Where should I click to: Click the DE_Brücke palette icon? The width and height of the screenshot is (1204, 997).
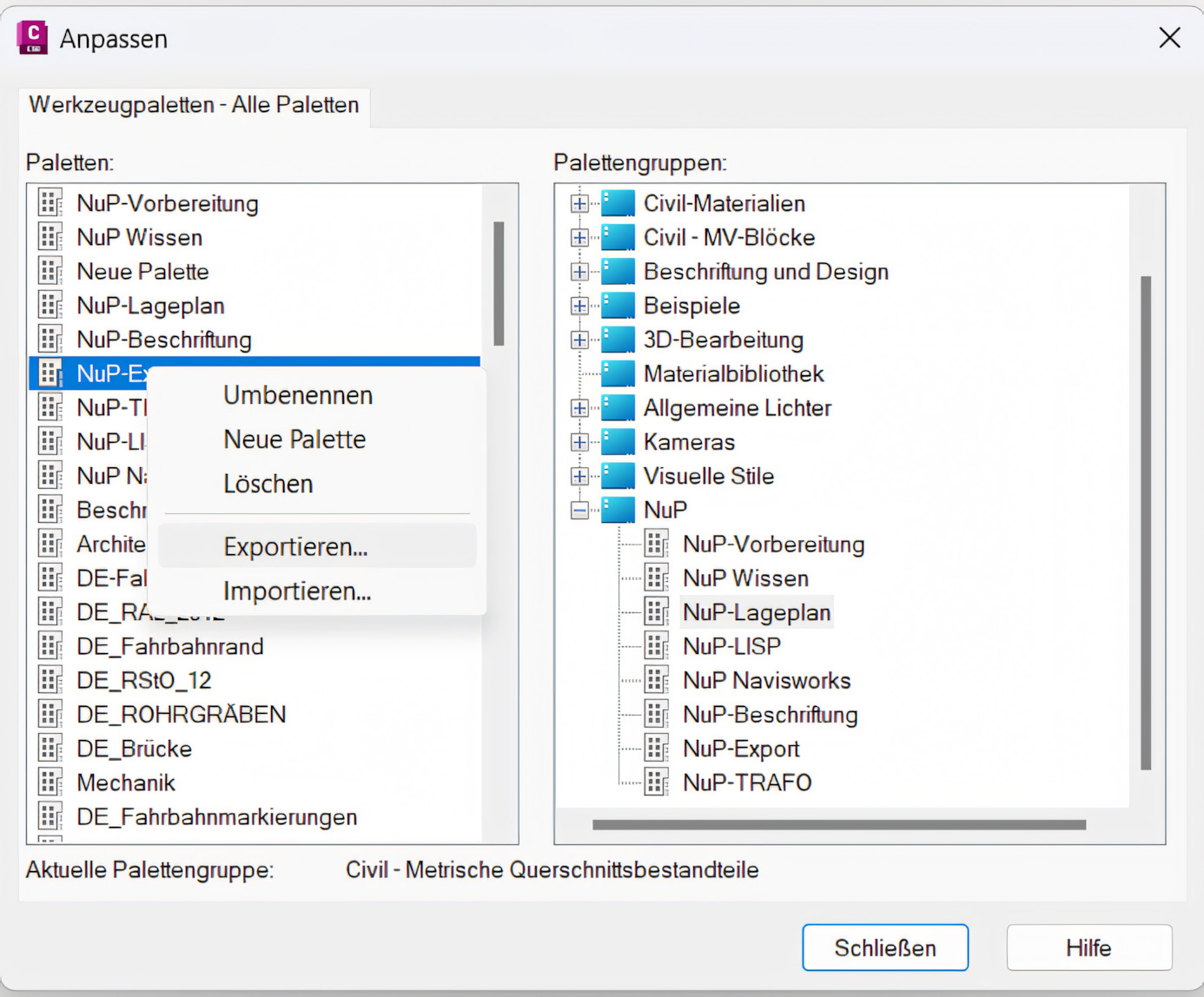(x=50, y=748)
